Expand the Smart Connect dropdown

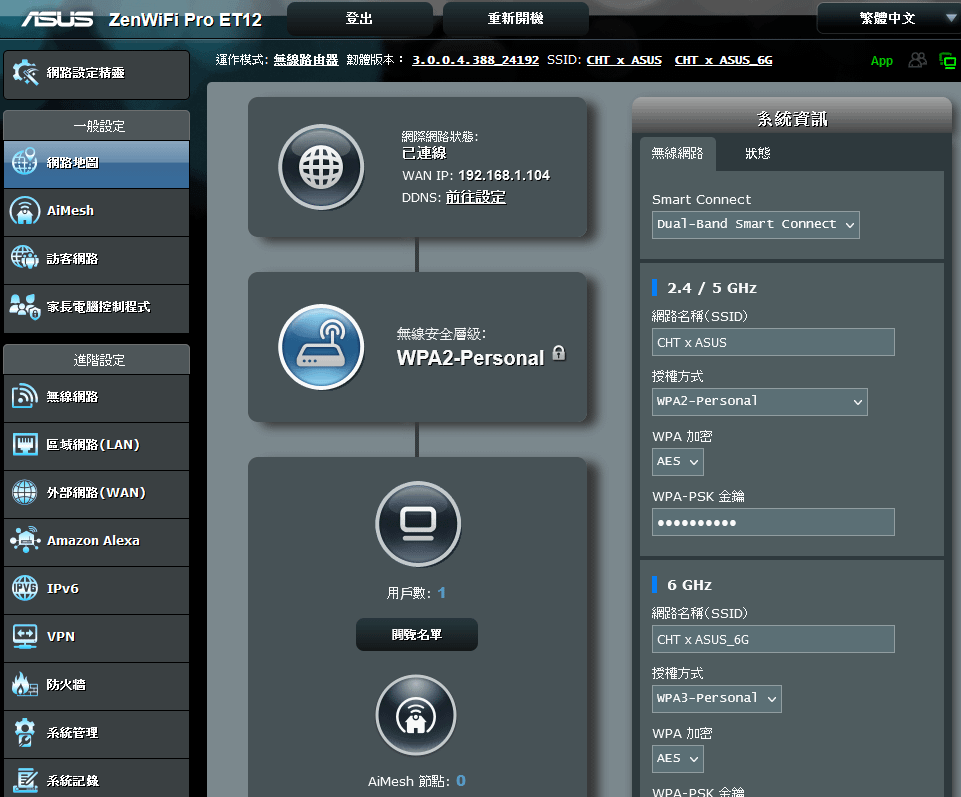point(755,224)
